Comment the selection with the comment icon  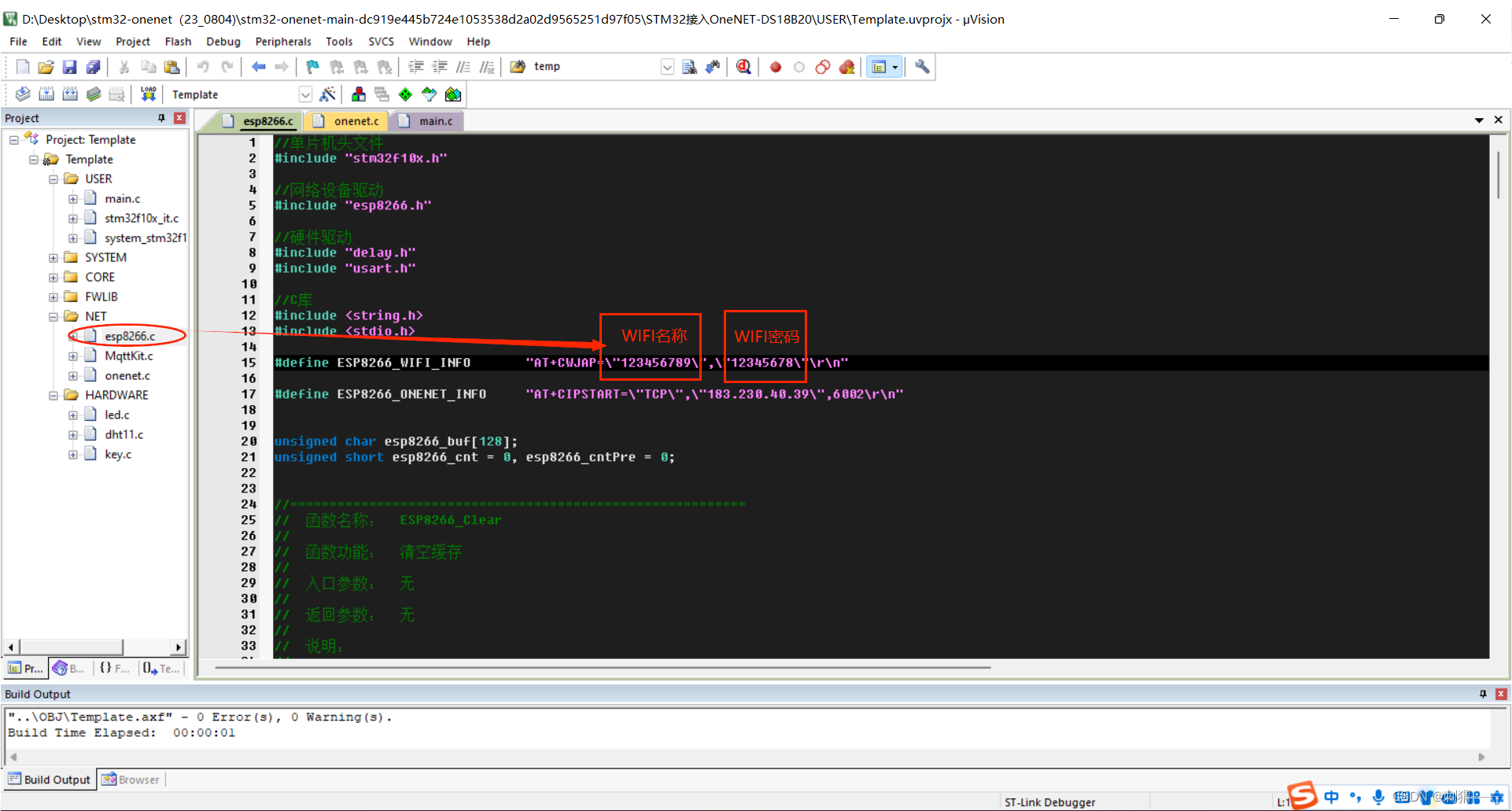[463, 67]
